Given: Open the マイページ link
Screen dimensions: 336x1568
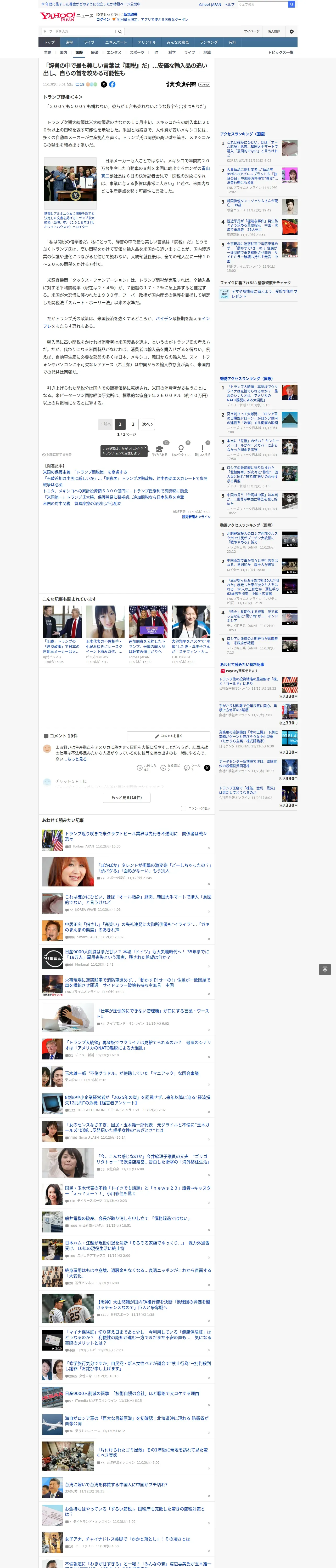Looking at the screenshot, I should point(252,32).
